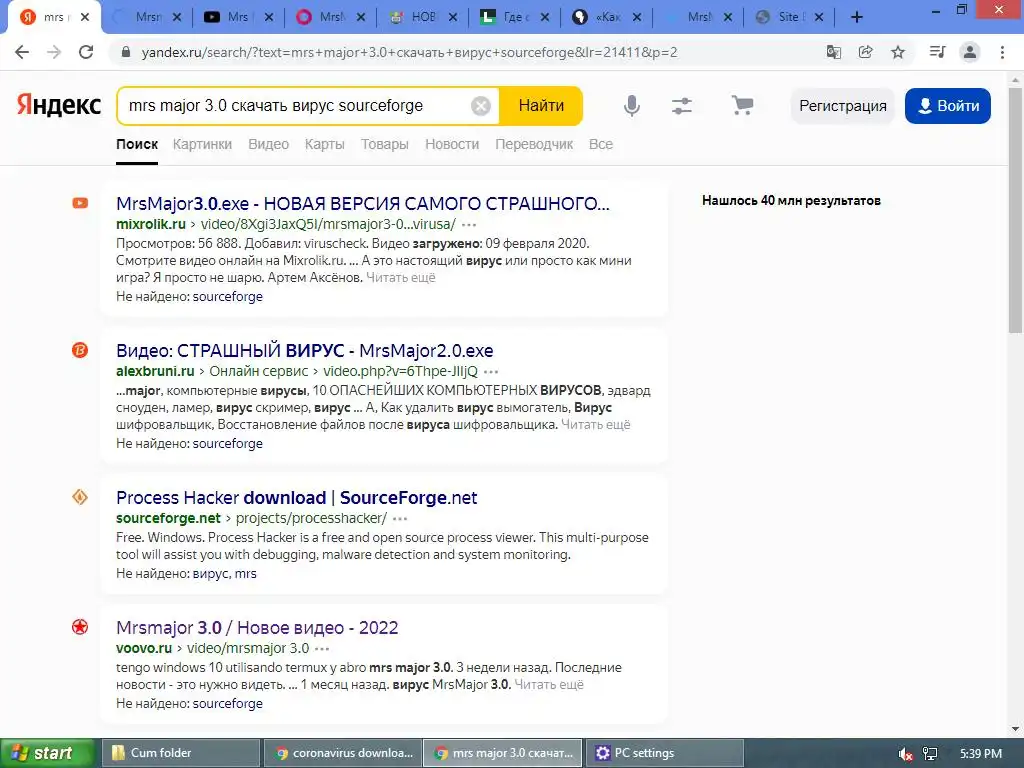
Task: Open Yandex search settings sliders icon
Action: tap(682, 106)
